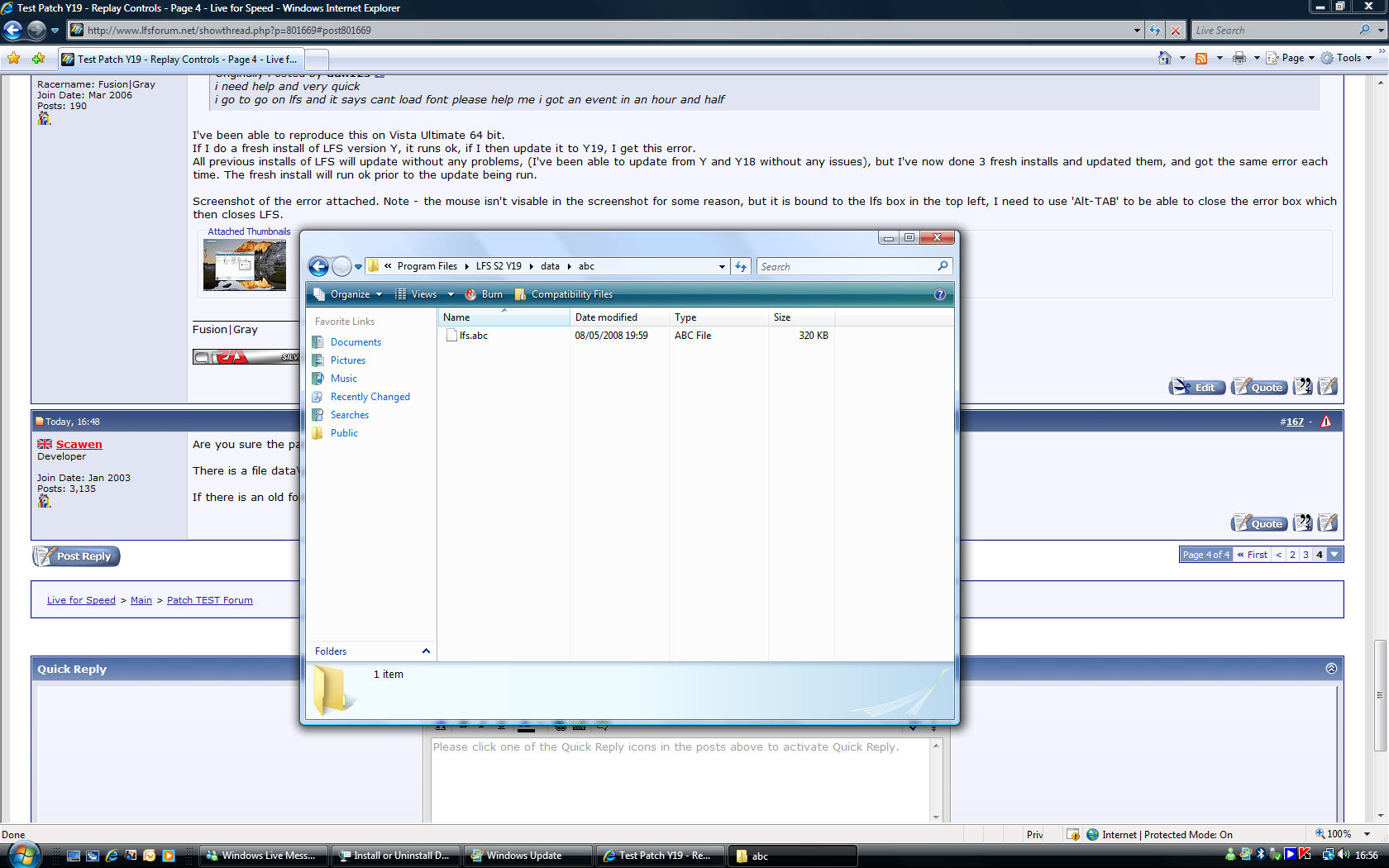Open a new blank browser tab
This screenshot has height=868, width=1389.
[x=317, y=60]
